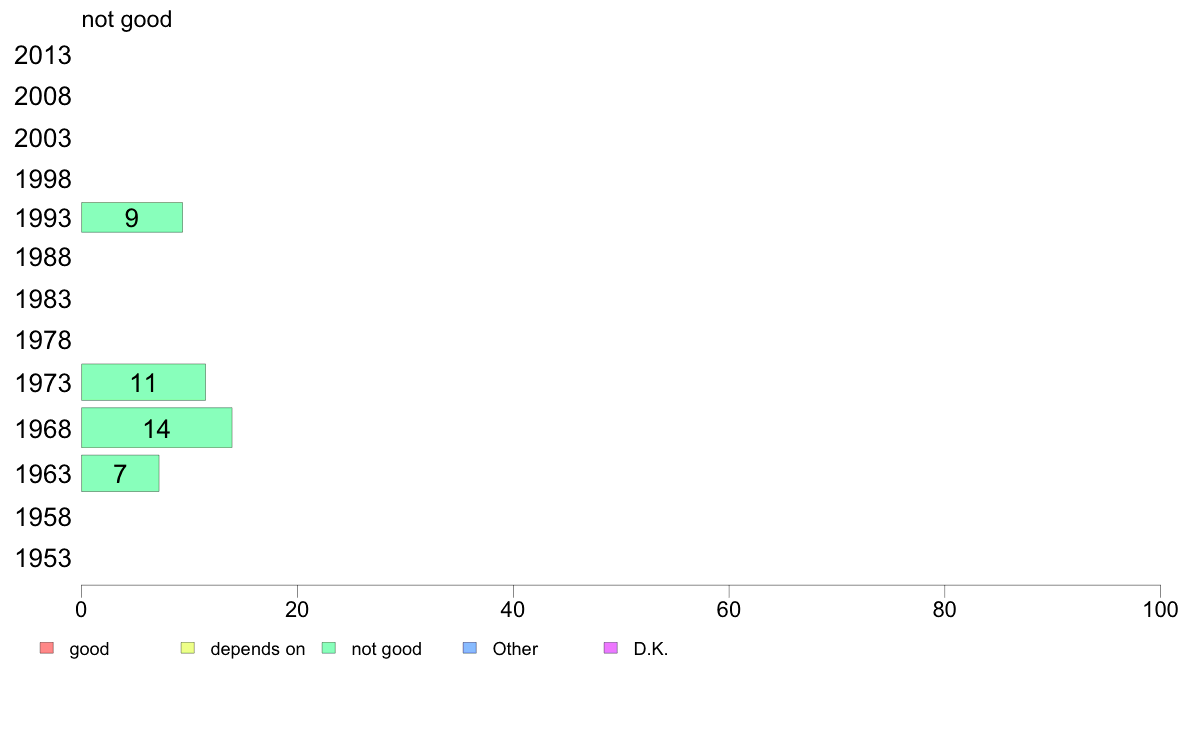Click the x-axis tick labeled 100

[1160, 609]
